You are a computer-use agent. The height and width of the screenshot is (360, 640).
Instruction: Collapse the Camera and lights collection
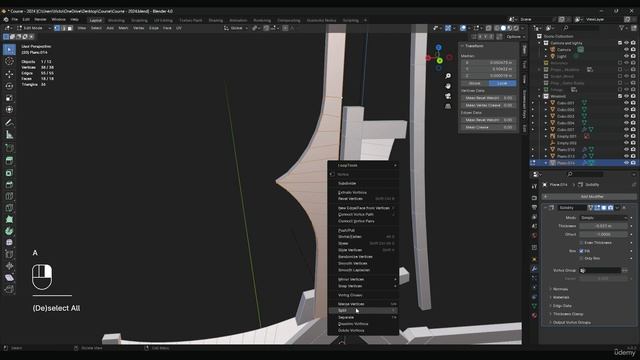click(x=540, y=43)
